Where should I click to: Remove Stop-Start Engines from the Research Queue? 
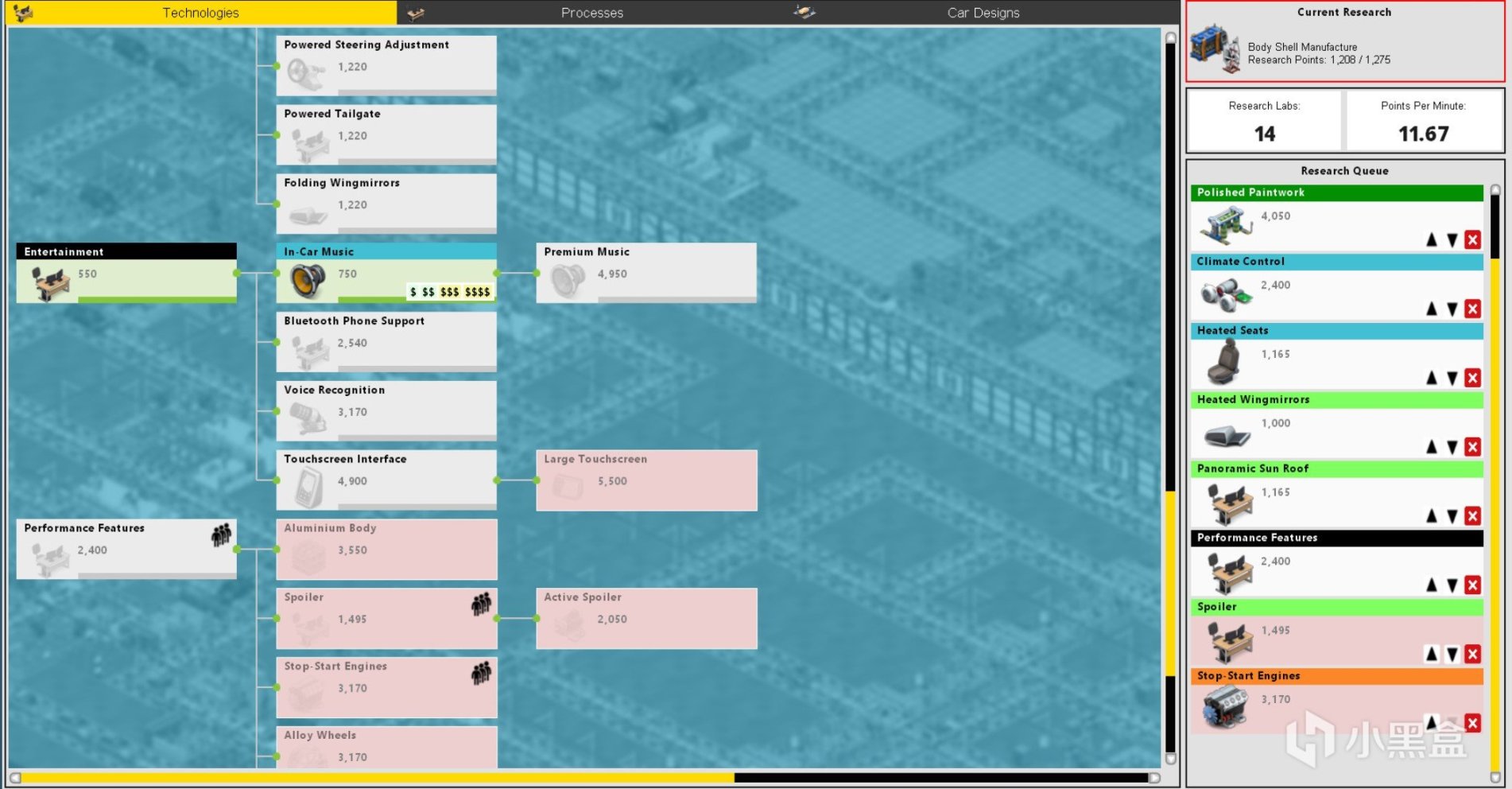pos(1473,723)
